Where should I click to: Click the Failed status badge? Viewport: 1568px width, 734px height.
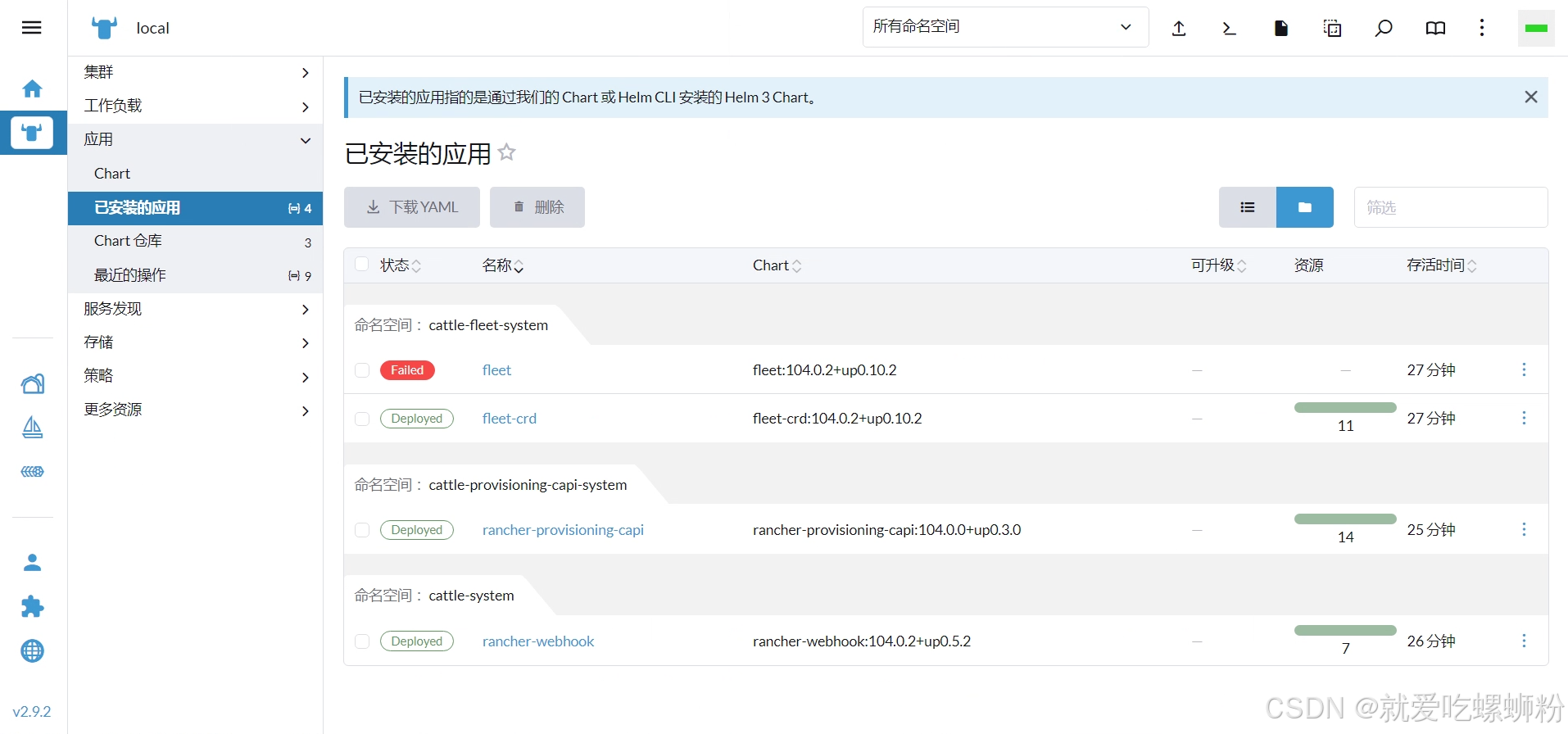click(x=407, y=370)
